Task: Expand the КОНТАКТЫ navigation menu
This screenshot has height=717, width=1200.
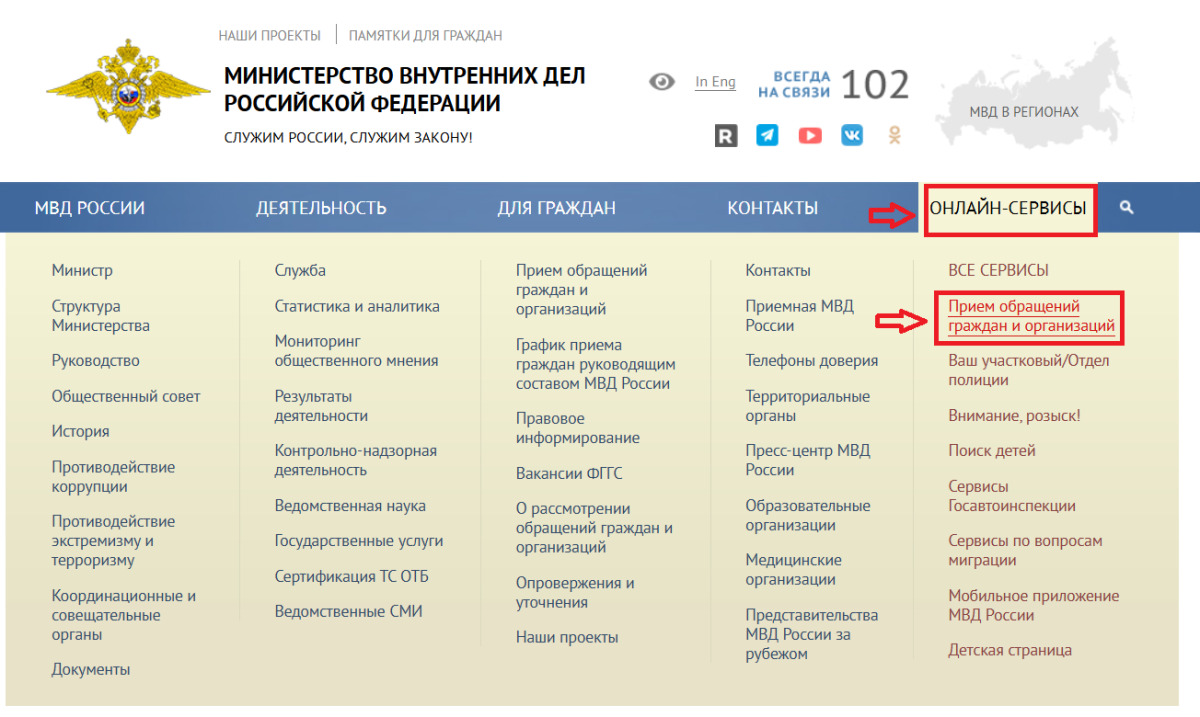Action: pos(771,207)
